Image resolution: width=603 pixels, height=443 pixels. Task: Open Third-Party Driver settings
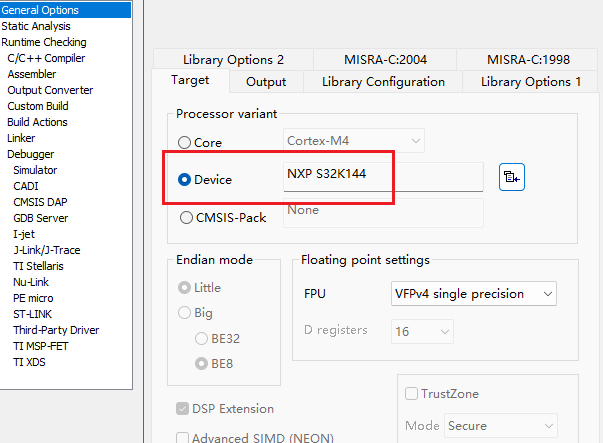(x=56, y=330)
